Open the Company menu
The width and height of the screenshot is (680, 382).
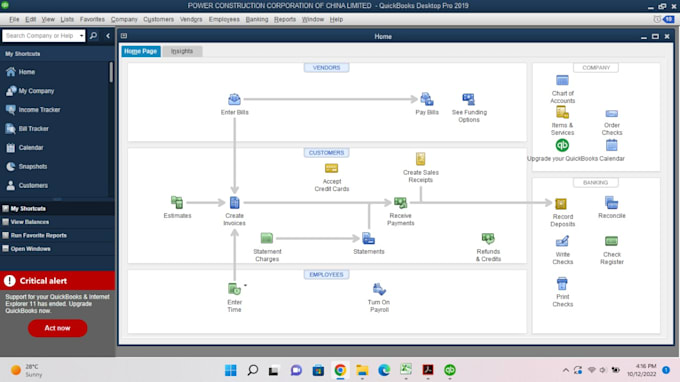(124, 20)
